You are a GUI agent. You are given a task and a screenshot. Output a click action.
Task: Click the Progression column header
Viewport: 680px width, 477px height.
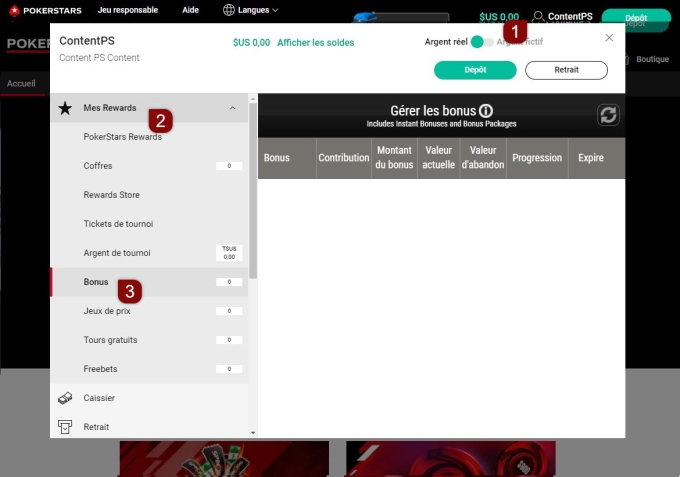click(x=537, y=158)
